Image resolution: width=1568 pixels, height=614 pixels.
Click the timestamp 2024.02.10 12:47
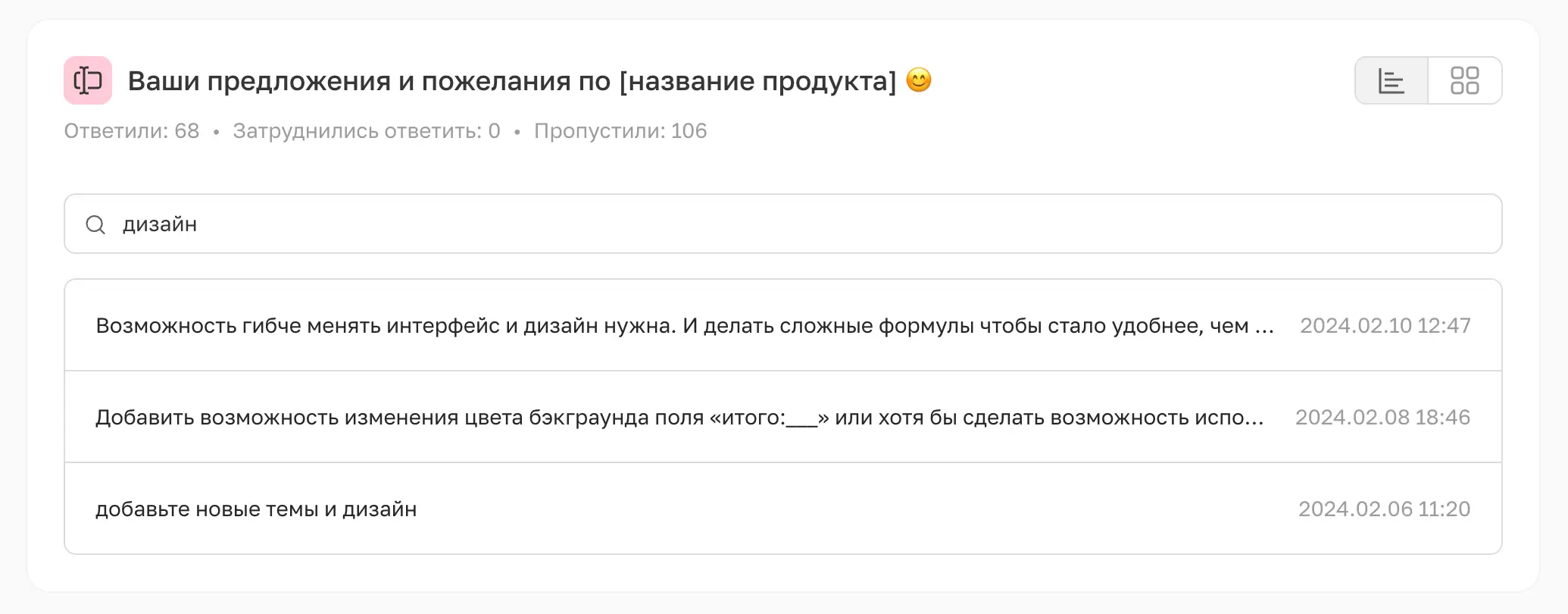pos(1385,325)
